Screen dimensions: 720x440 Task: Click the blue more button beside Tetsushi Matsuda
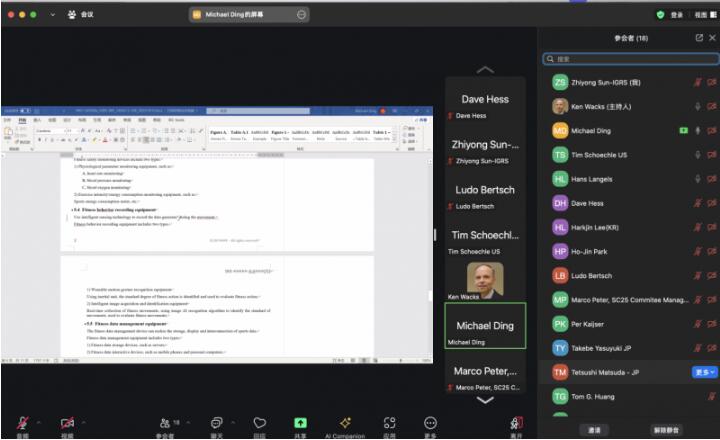(x=703, y=372)
